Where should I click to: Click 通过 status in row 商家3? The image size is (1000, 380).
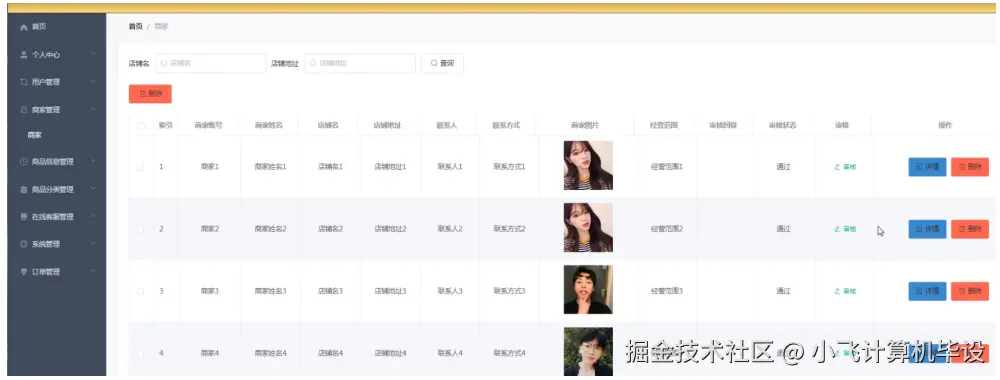coord(783,291)
